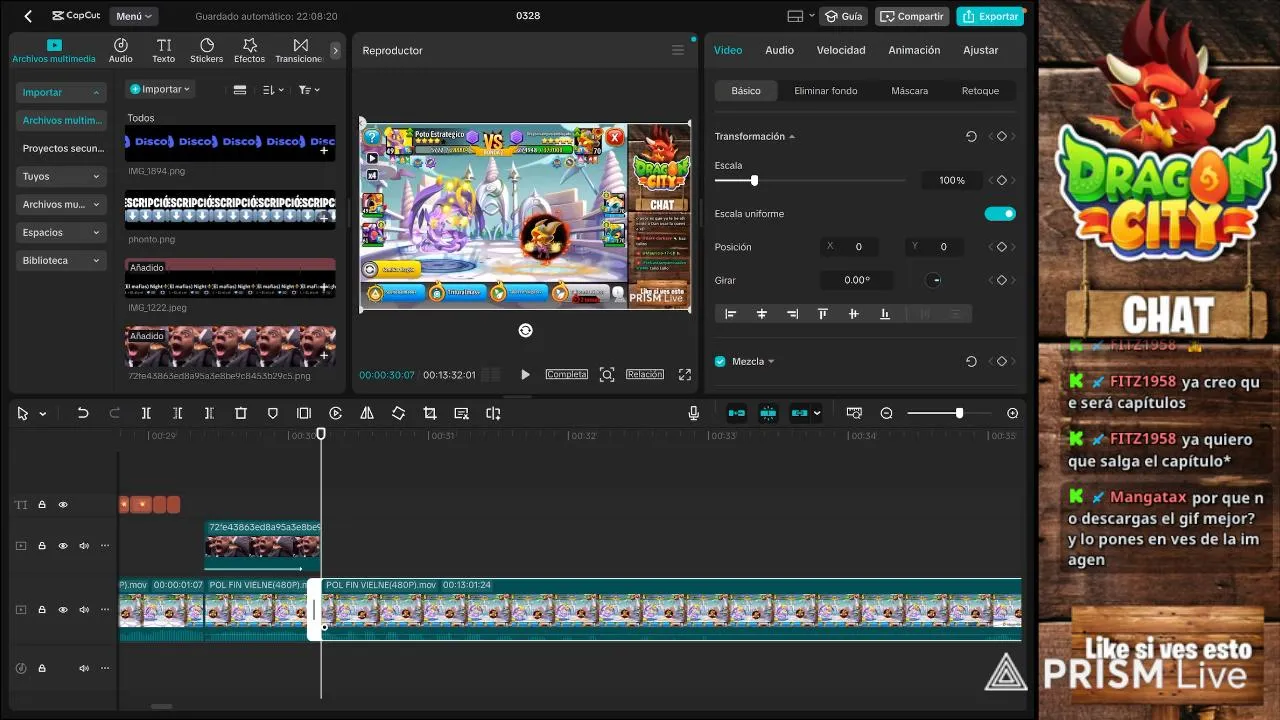Screen dimensions: 1280x720
Task: Click the Crop tool icon in toolbar
Action: (430, 413)
